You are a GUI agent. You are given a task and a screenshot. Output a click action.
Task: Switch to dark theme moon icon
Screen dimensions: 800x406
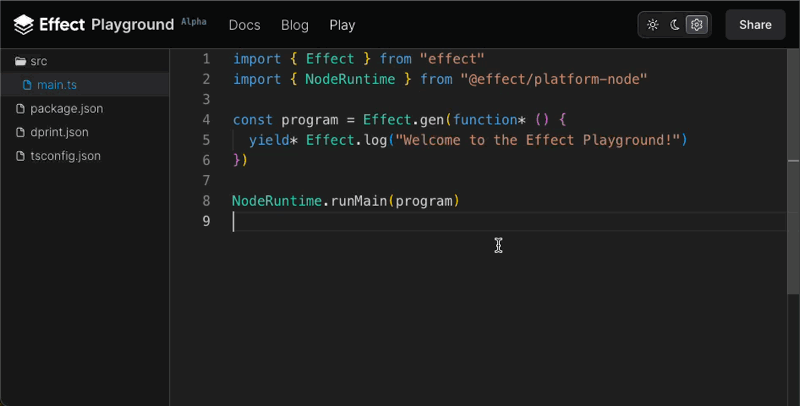tap(674, 24)
